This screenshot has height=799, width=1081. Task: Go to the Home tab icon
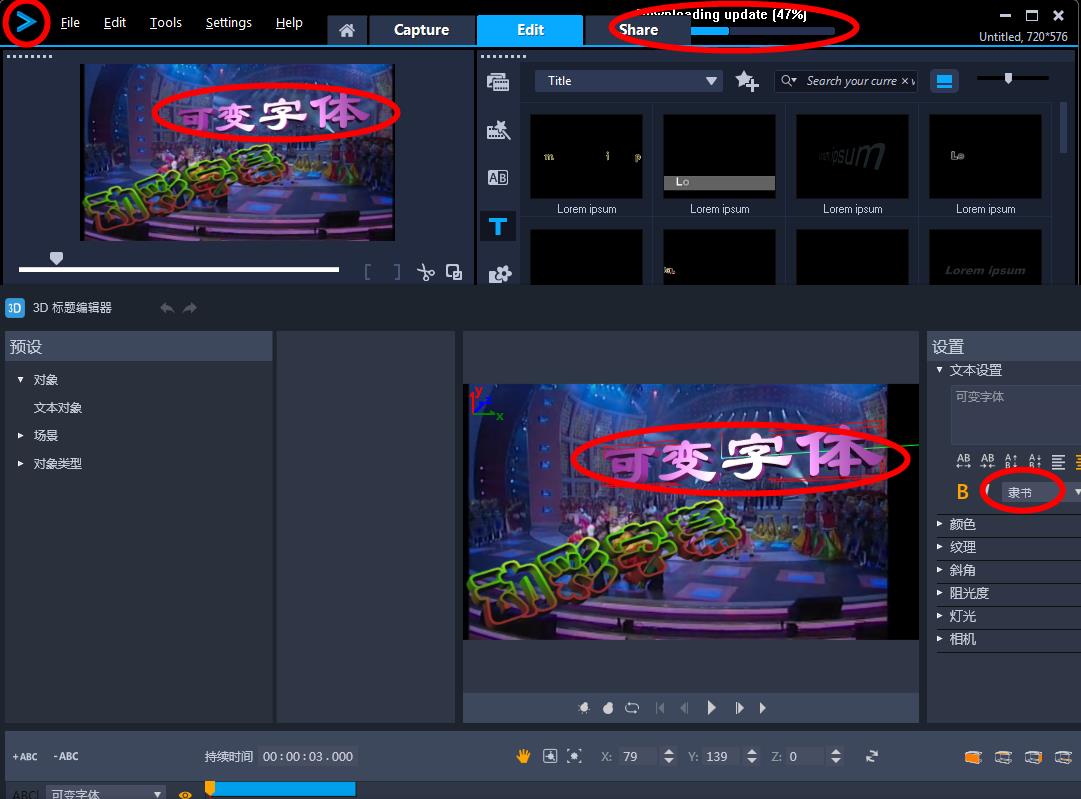pyautogui.click(x=347, y=30)
